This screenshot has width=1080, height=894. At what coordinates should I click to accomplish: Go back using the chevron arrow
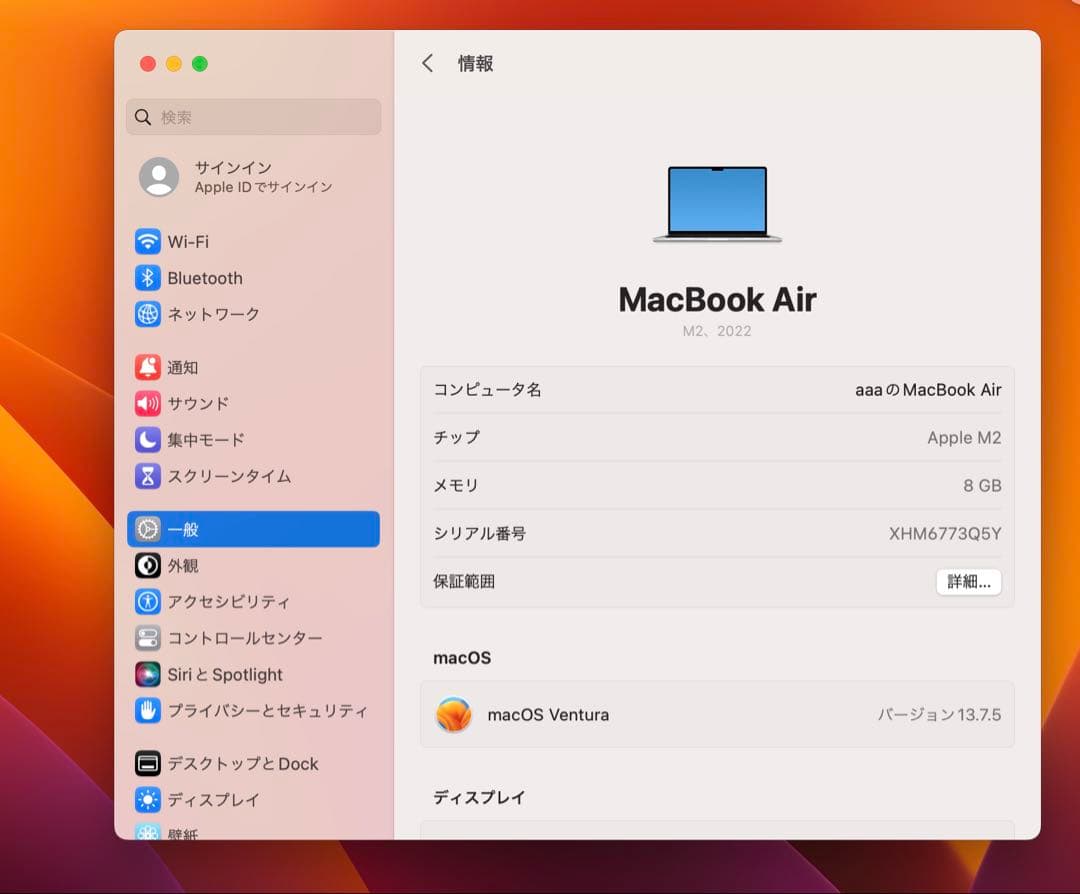coord(428,63)
